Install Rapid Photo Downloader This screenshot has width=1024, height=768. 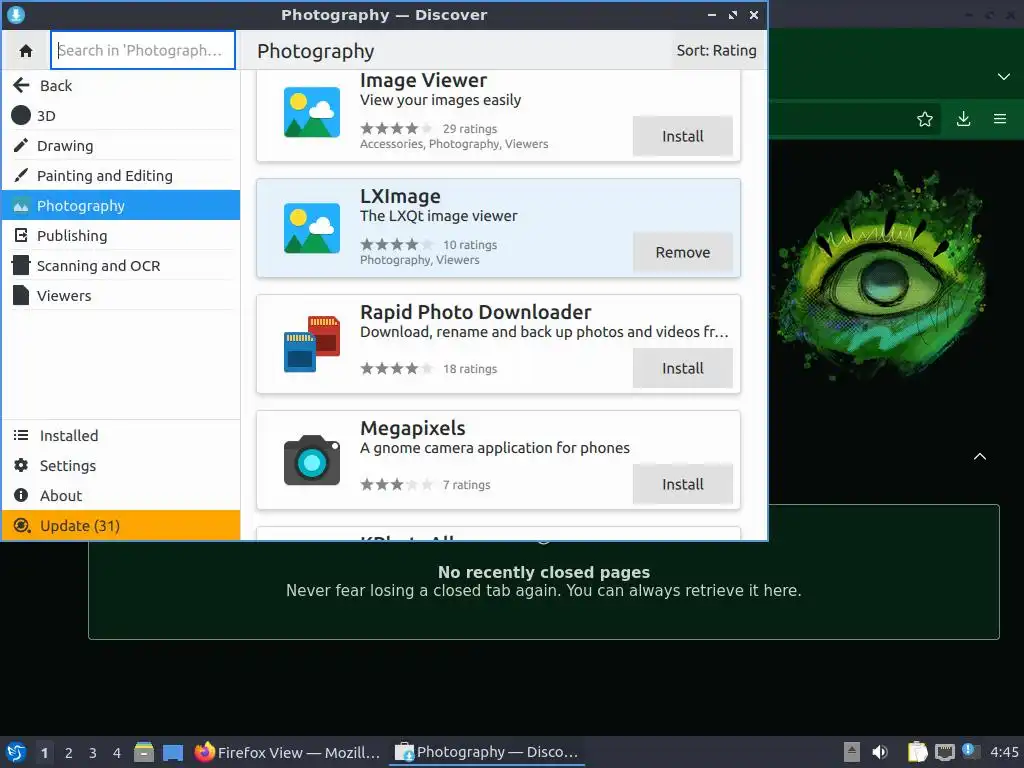click(682, 368)
